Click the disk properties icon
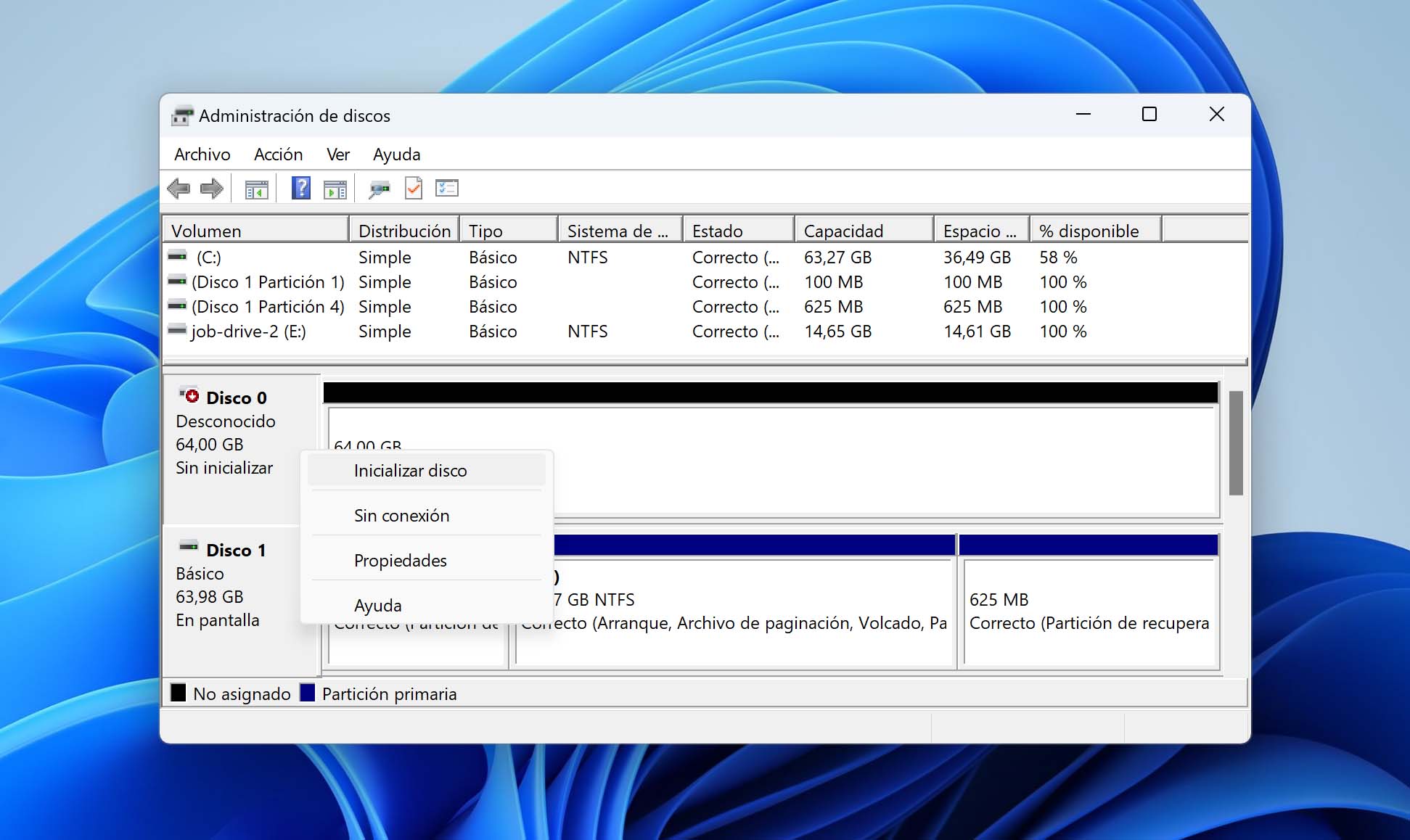 tap(378, 189)
